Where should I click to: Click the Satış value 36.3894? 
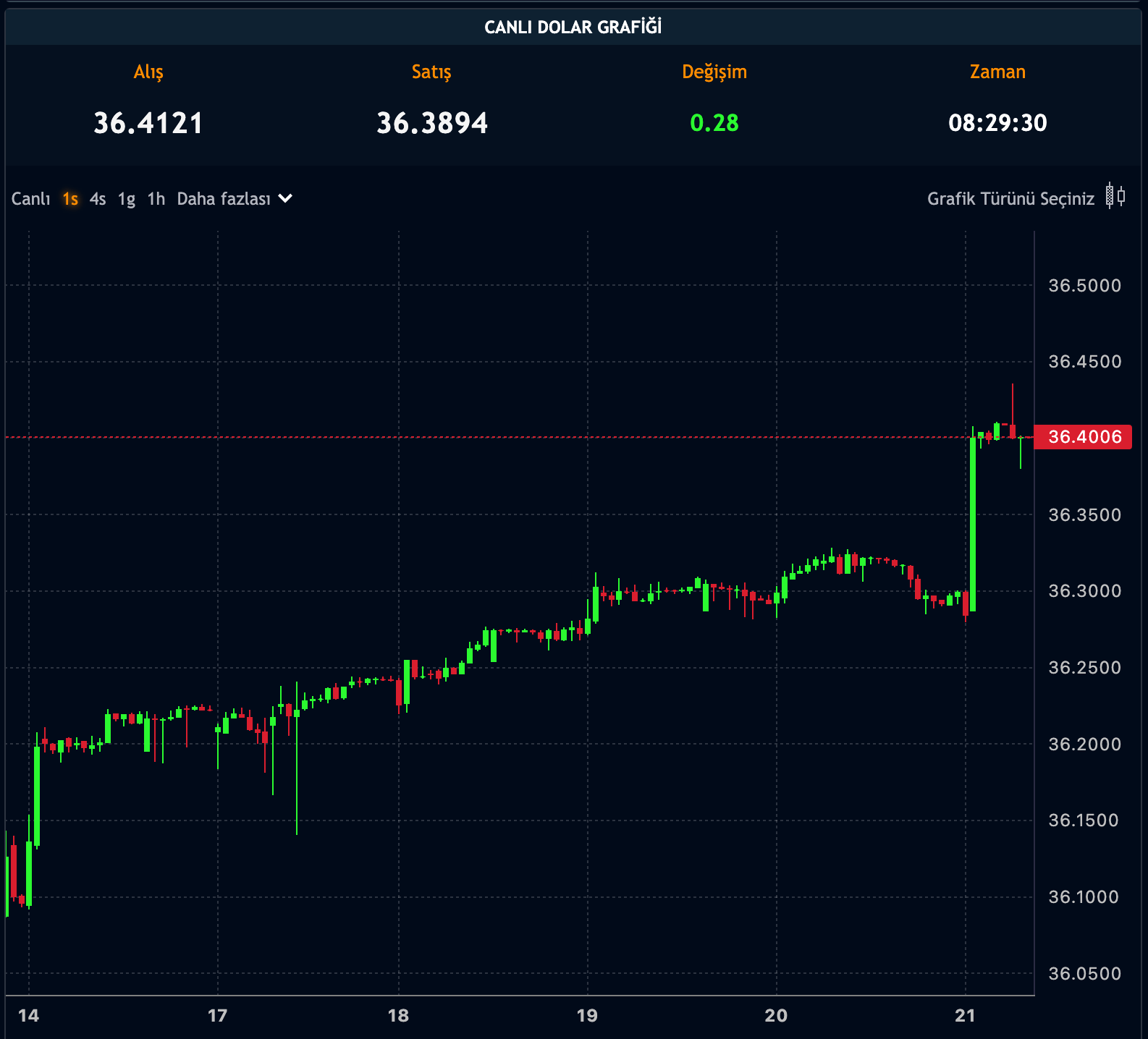click(432, 123)
